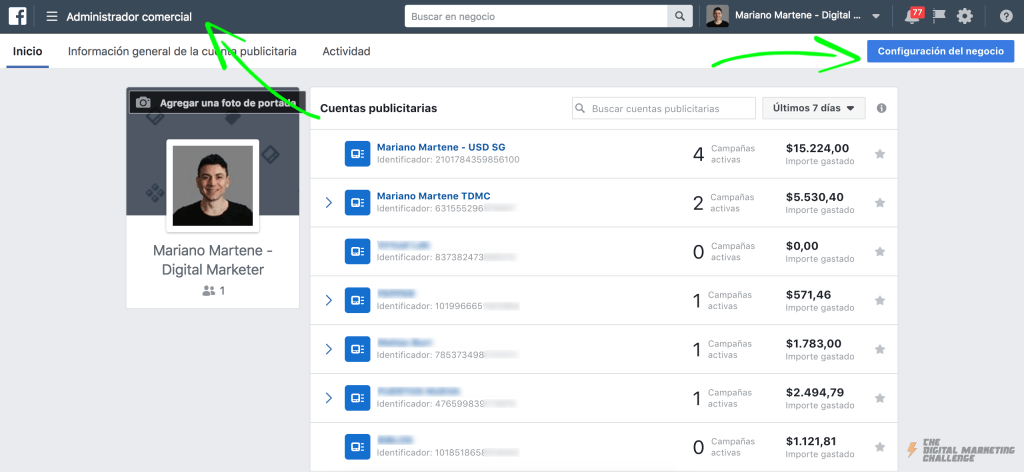This screenshot has width=1024, height=472.
Task: Click the small profile avatar in top bar
Action: pos(718,16)
